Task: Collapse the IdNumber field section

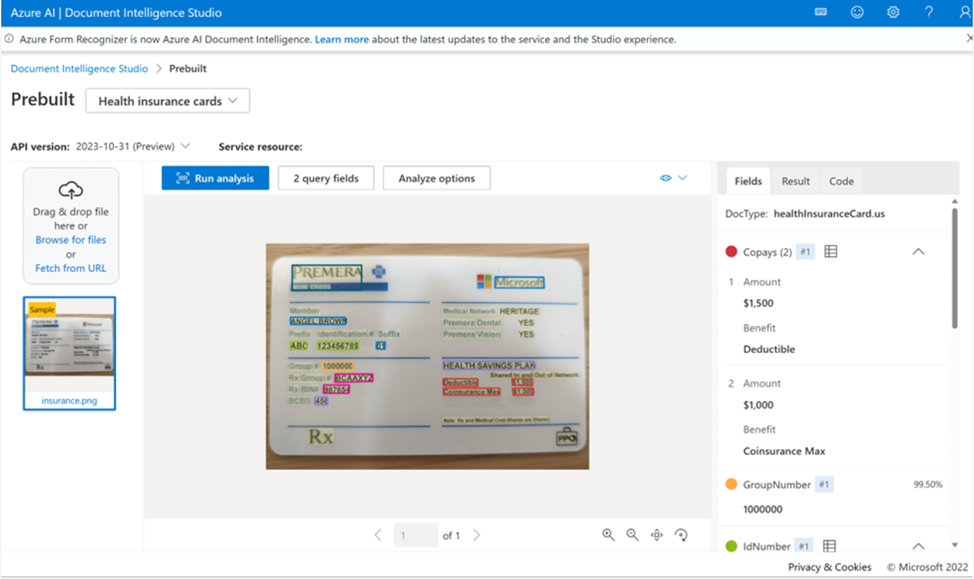Action: pos(918,546)
